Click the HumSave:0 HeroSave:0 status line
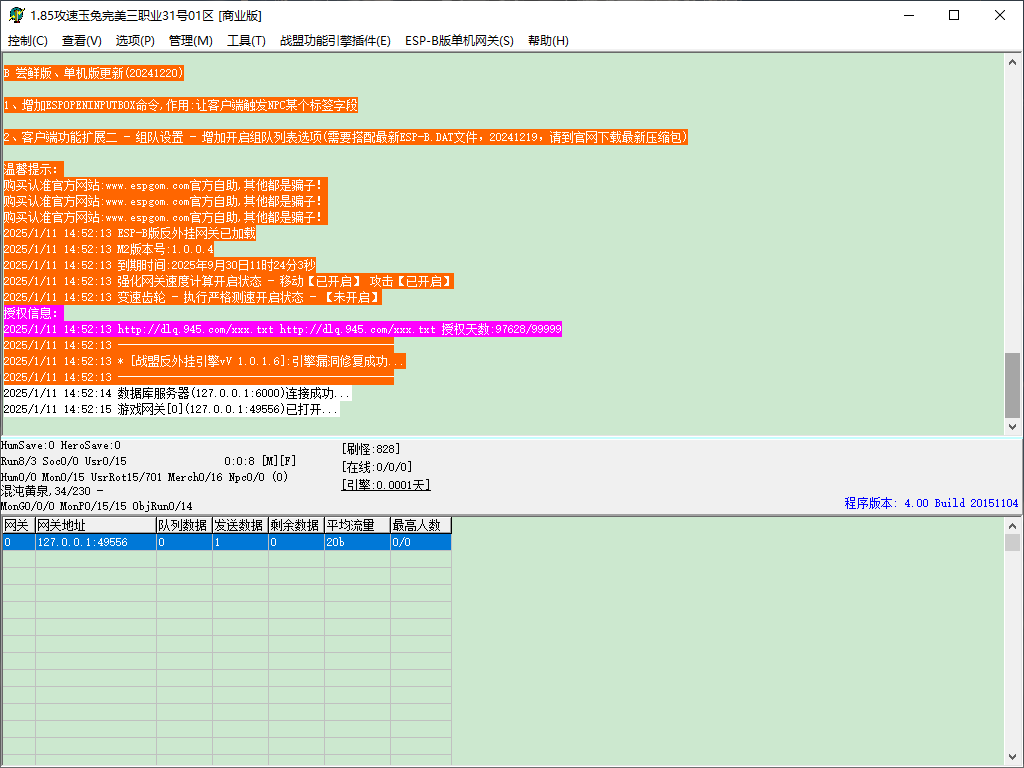 (61, 445)
